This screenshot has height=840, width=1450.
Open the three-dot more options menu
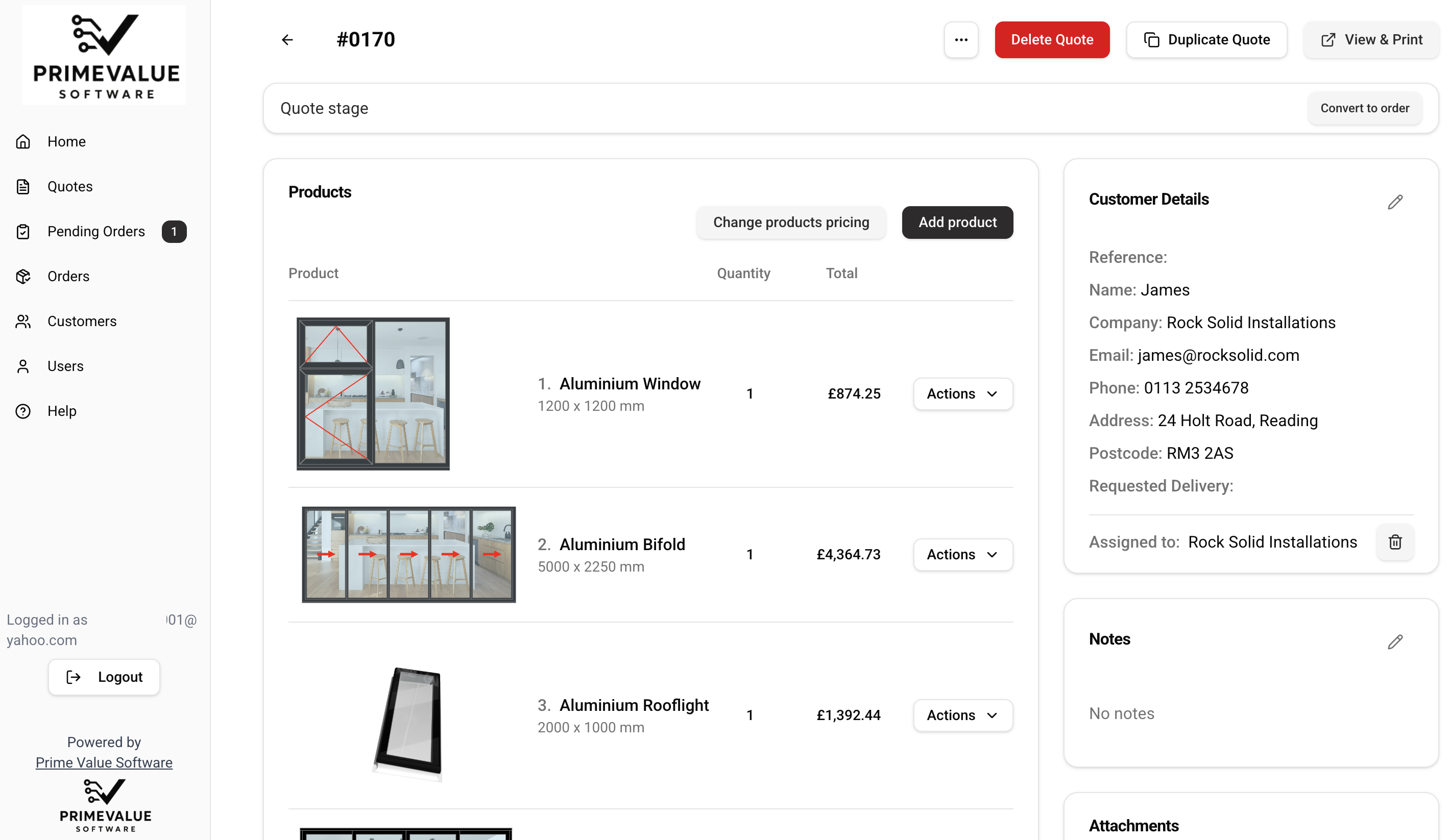pyautogui.click(x=961, y=40)
